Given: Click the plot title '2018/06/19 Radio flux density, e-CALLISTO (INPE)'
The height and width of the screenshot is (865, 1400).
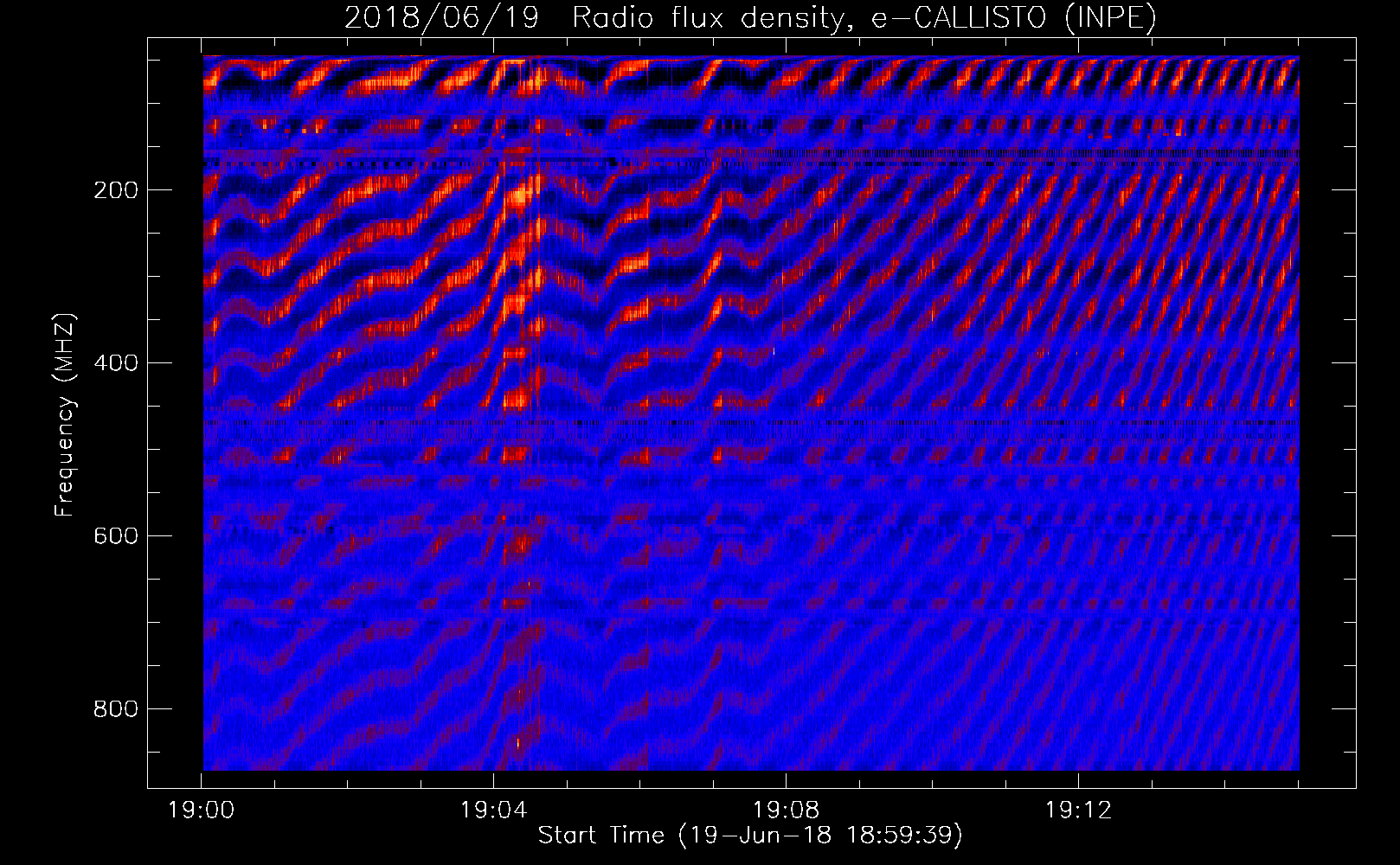Looking at the screenshot, I should coord(750,17).
